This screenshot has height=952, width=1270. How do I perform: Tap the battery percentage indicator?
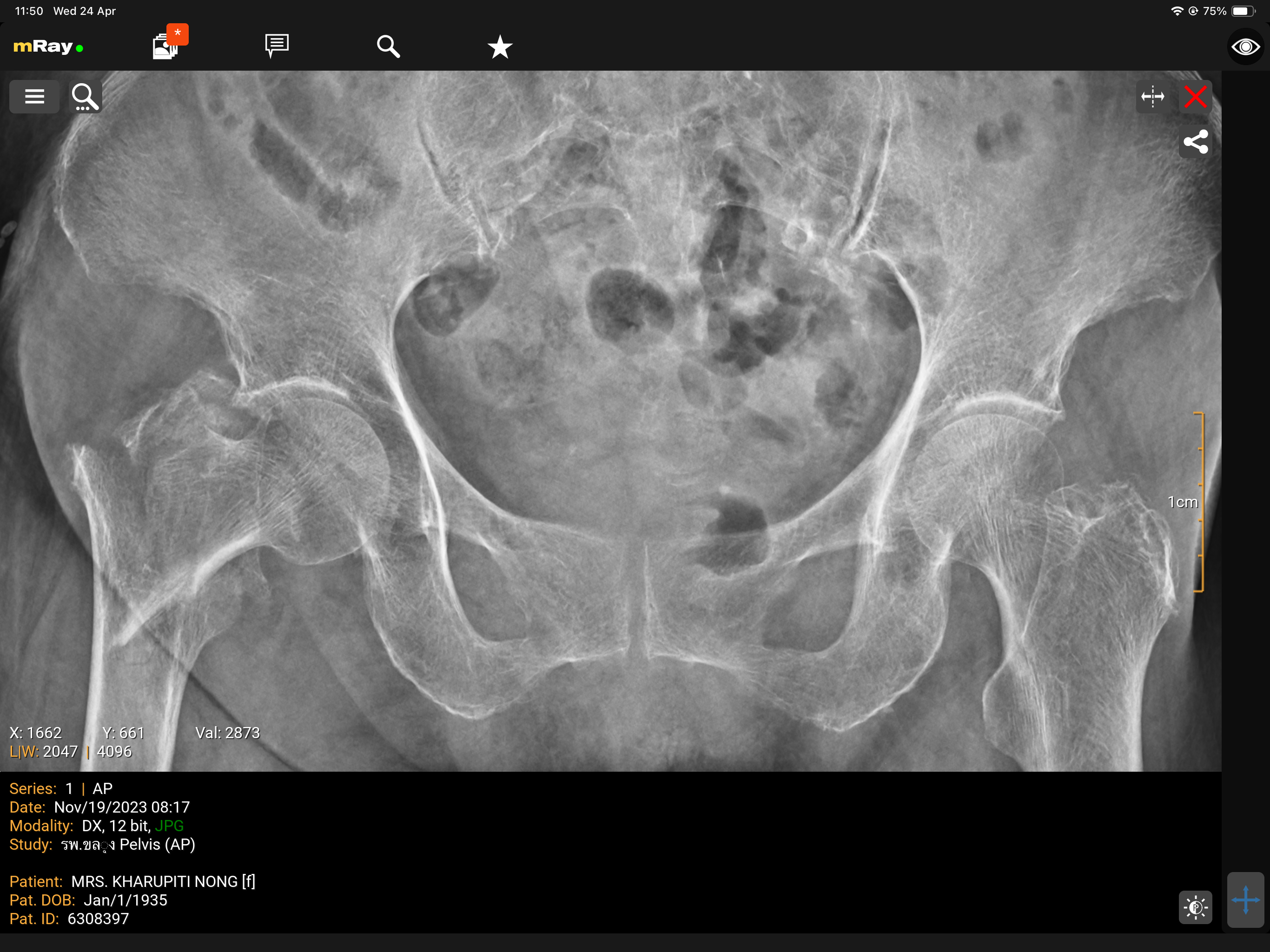click(x=1214, y=11)
